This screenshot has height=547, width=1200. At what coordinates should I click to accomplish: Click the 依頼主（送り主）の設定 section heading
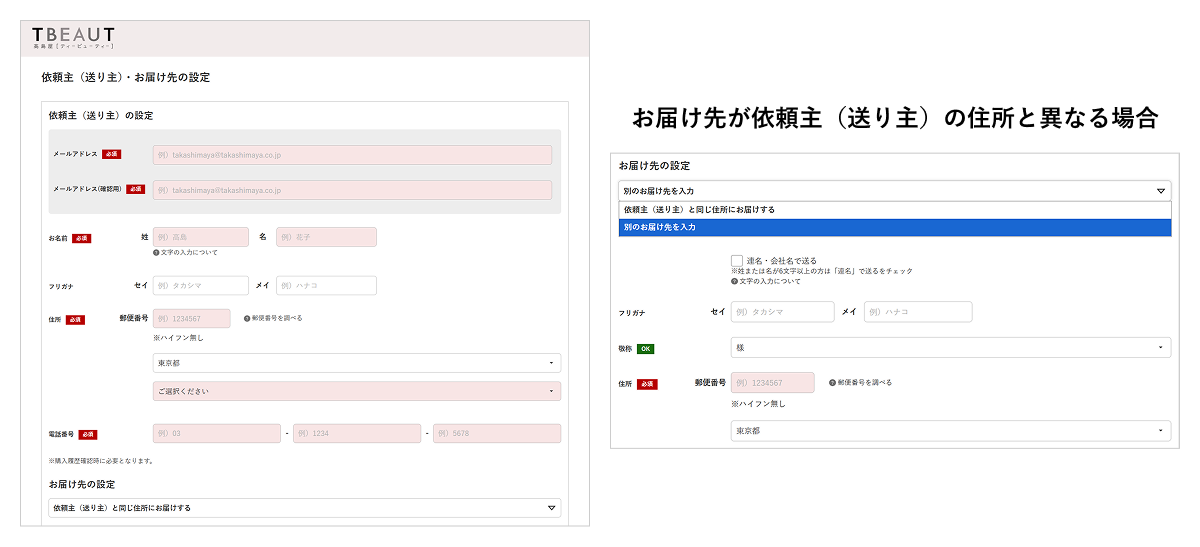pos(101,116)
